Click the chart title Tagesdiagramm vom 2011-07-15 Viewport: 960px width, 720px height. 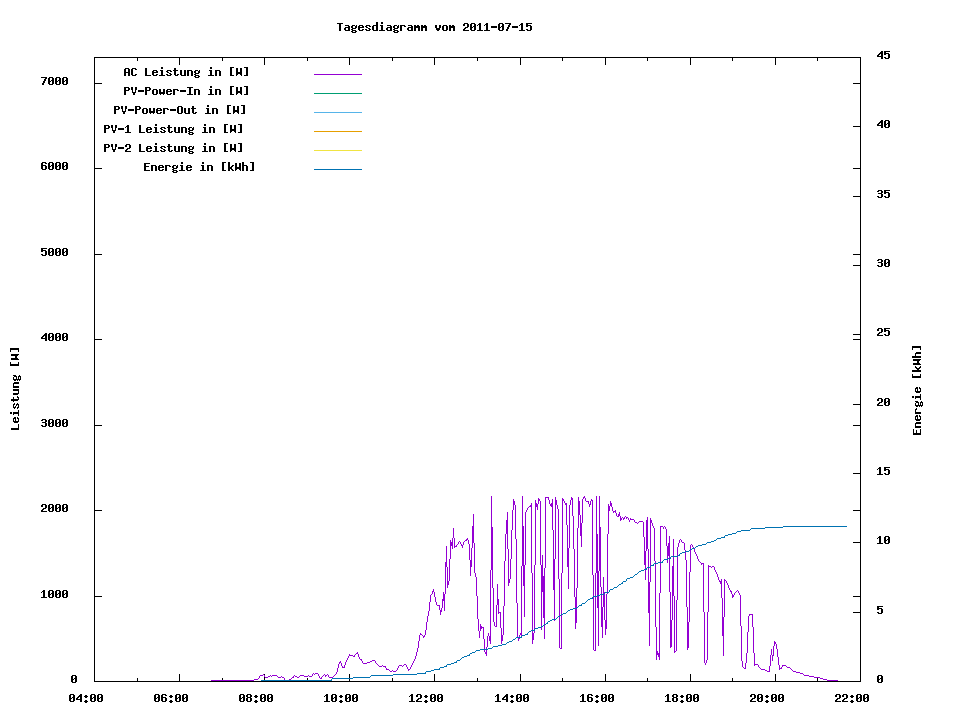(434, 27)
